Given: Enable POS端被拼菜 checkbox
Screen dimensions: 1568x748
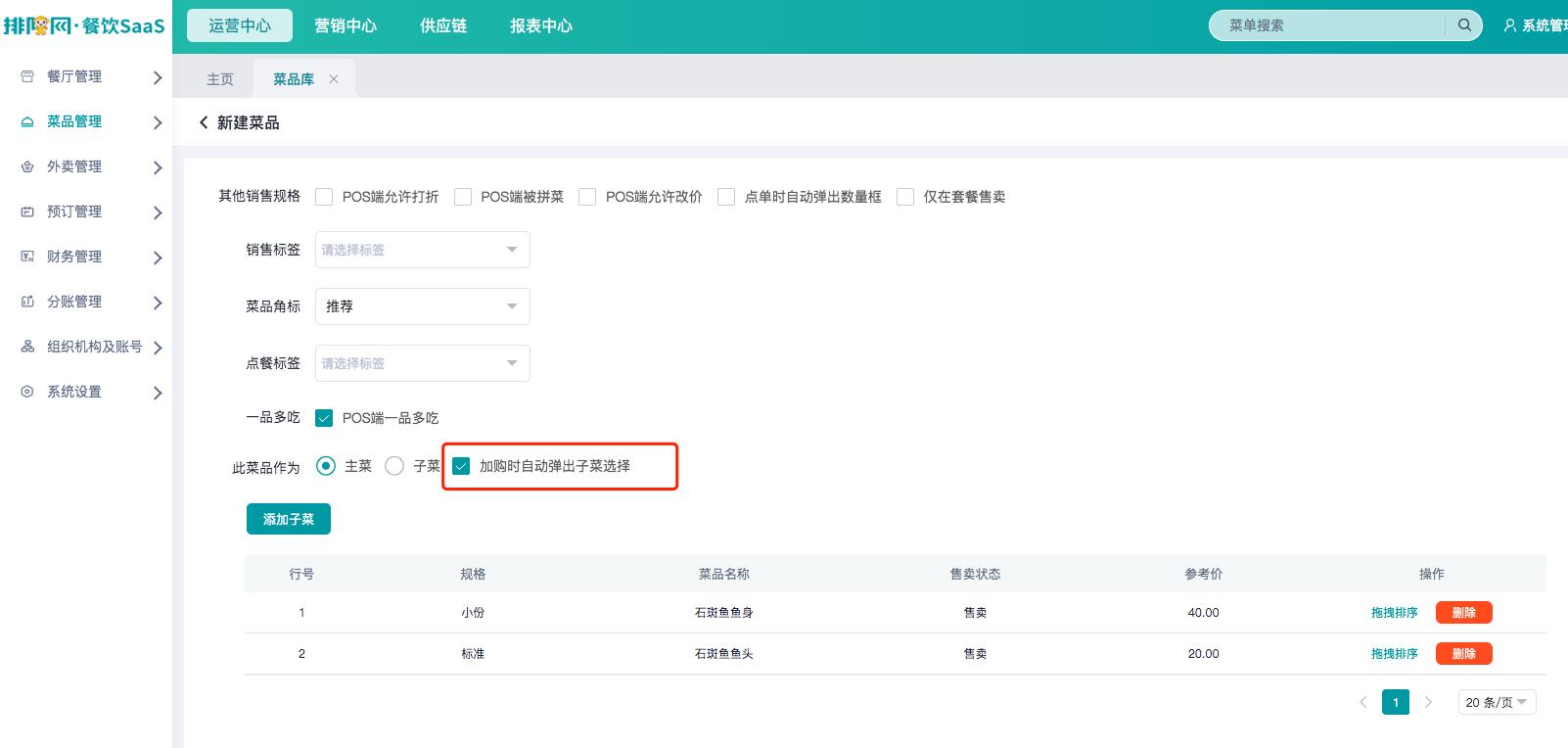Looking at the screenshot, I should tap(463, 197).
